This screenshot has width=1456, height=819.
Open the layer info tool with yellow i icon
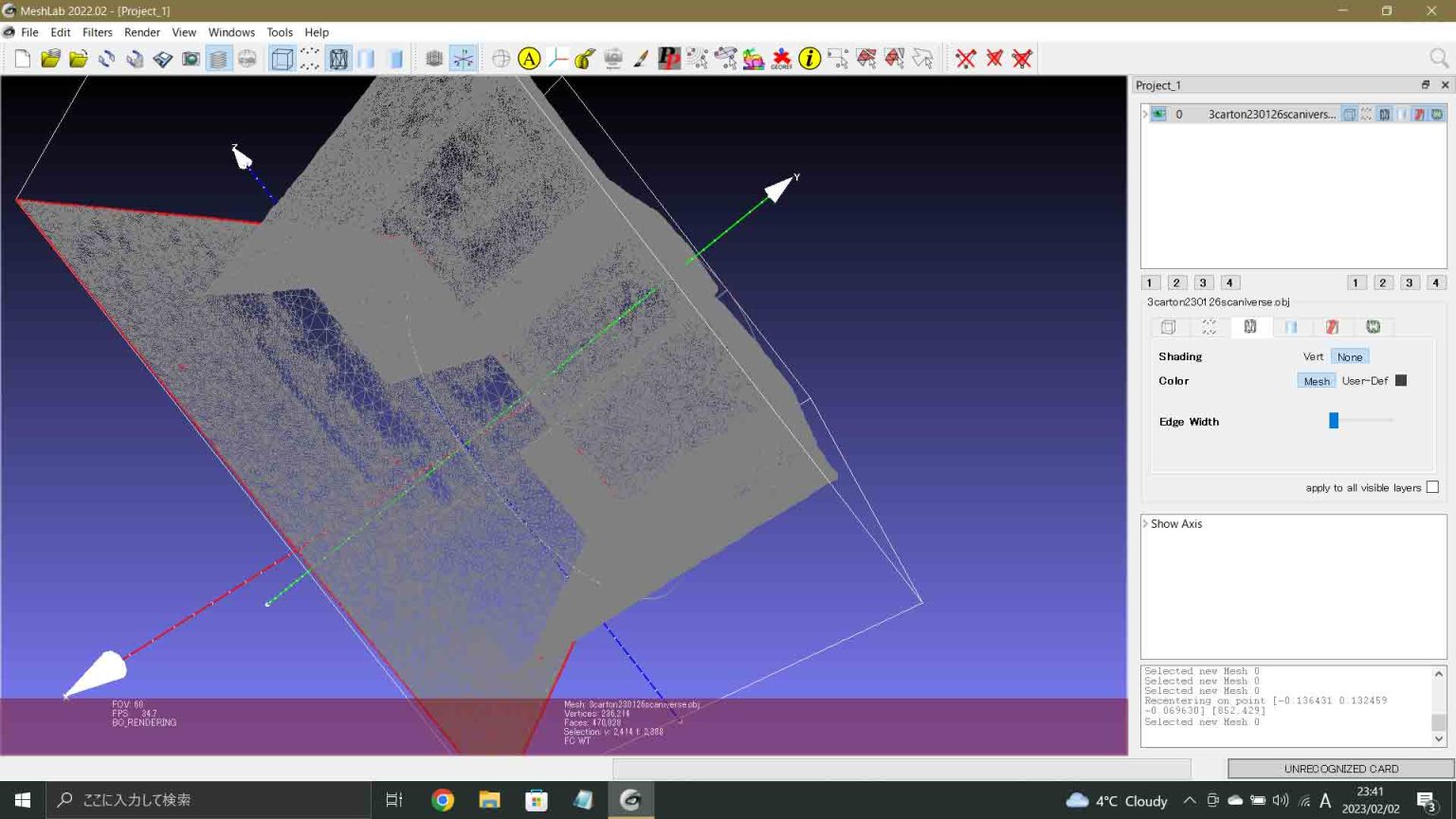point(809,58)
